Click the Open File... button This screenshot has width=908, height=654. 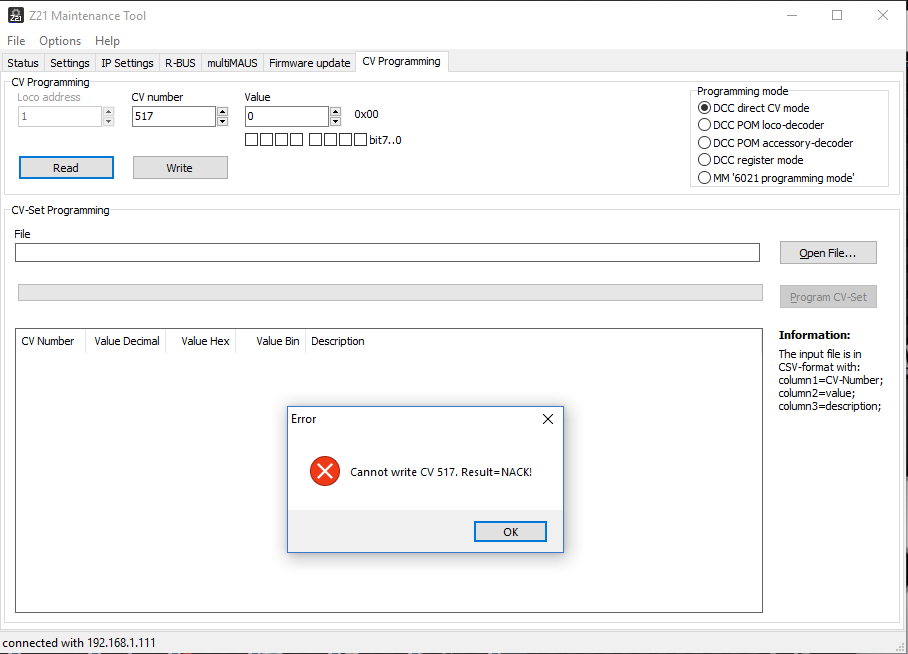pos(827,253)
